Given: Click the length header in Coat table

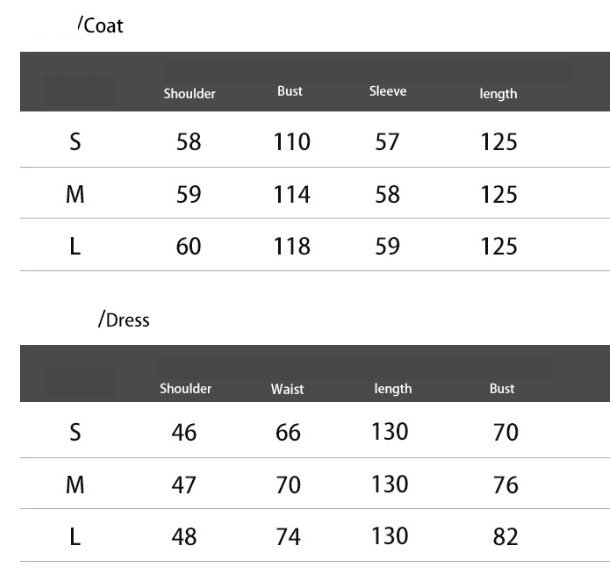Looking at the screenshot, I should (498, 94).
